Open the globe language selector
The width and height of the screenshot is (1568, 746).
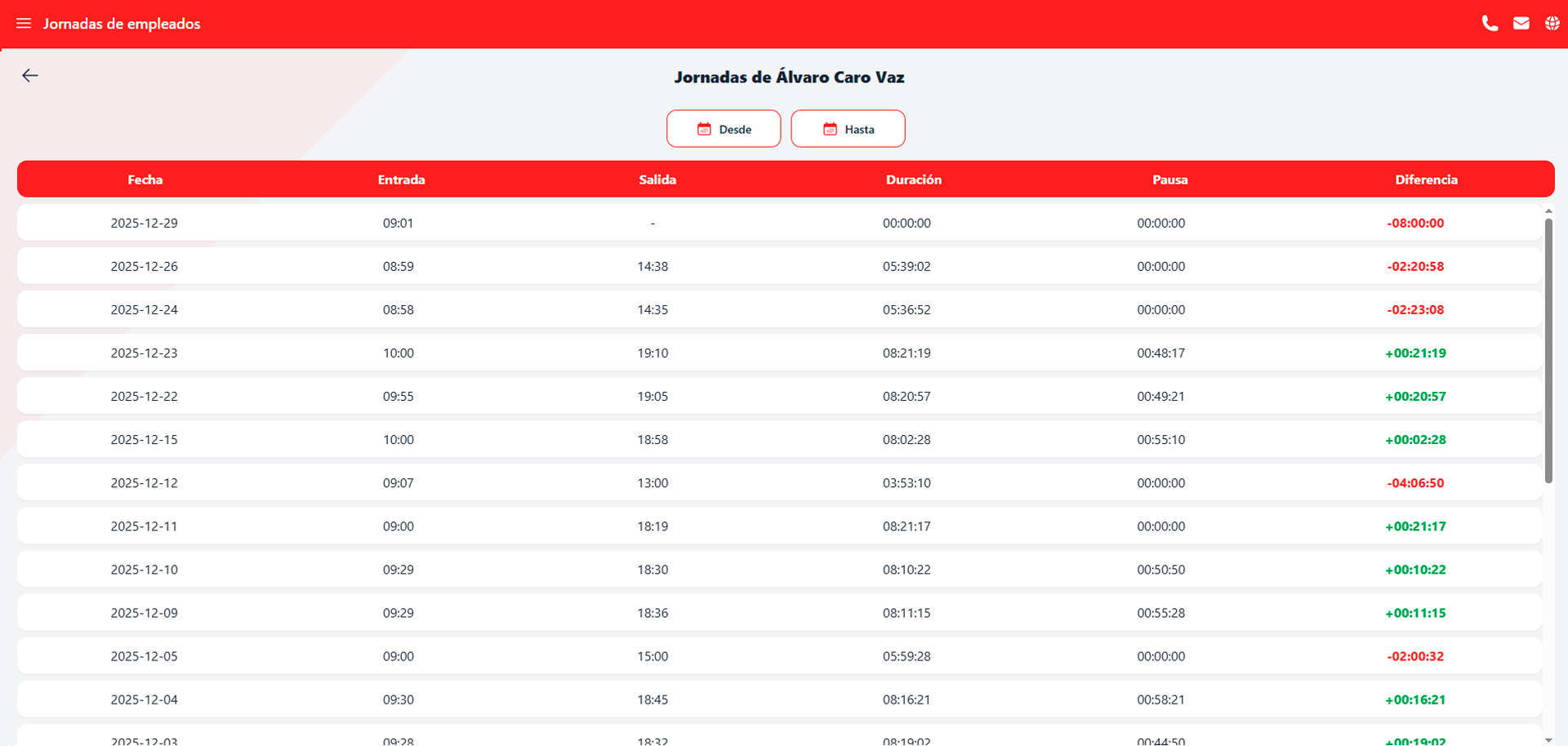(x=1552, y=24)
